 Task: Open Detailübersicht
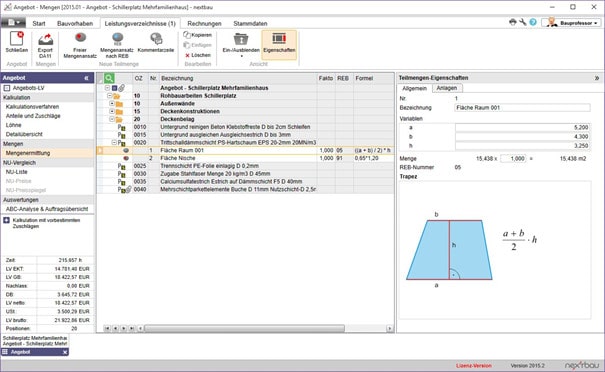point(24,134)
